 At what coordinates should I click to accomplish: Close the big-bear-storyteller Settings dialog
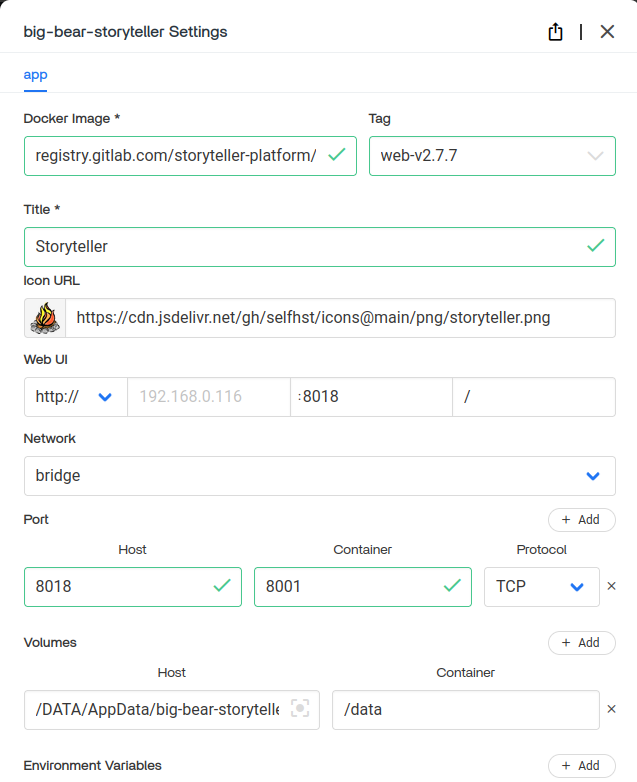607,32
